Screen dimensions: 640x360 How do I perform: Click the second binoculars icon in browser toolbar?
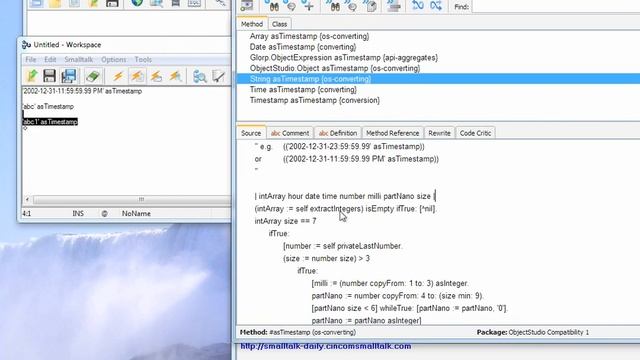[x=335, y=6]
